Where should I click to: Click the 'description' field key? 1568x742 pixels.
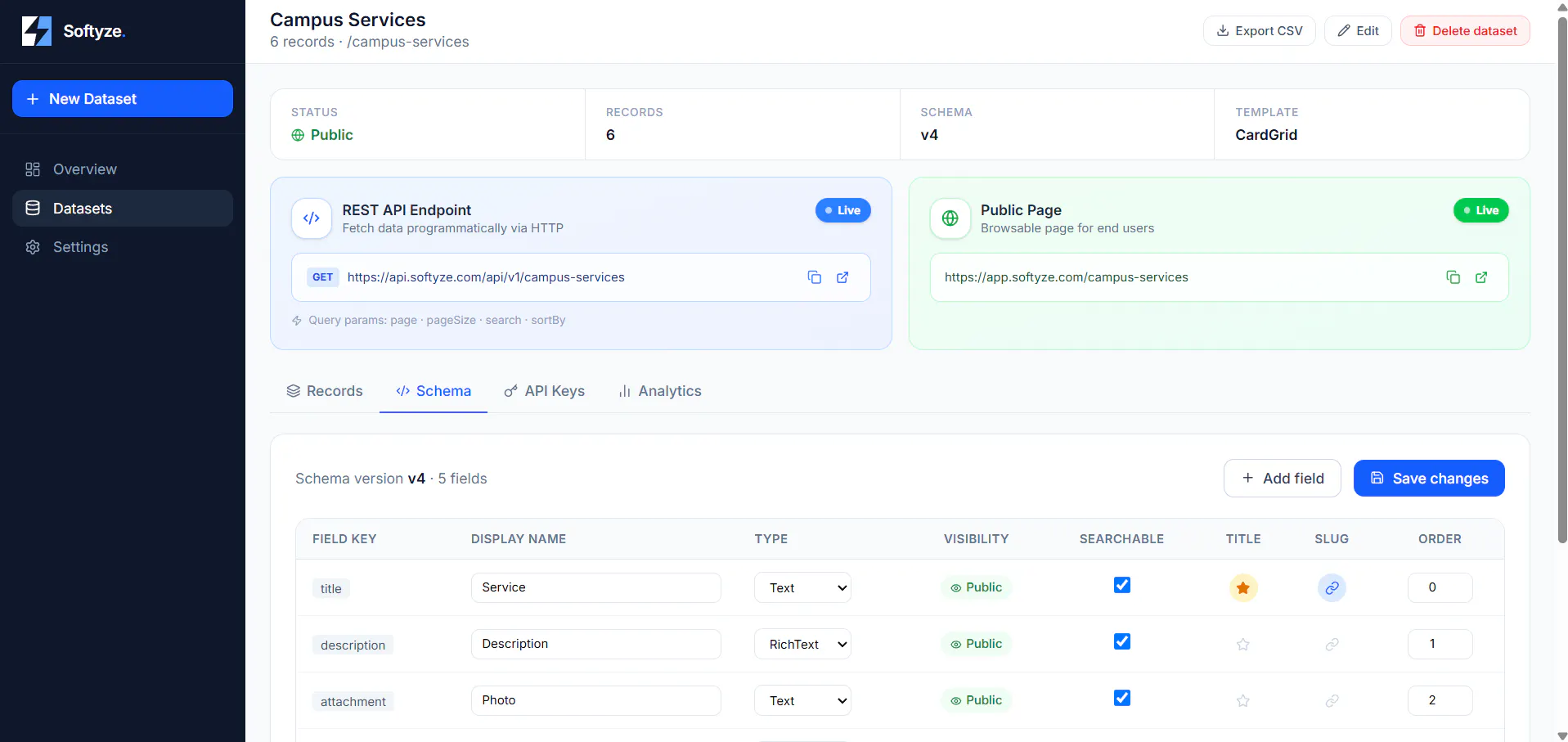(x=353, y=645)
